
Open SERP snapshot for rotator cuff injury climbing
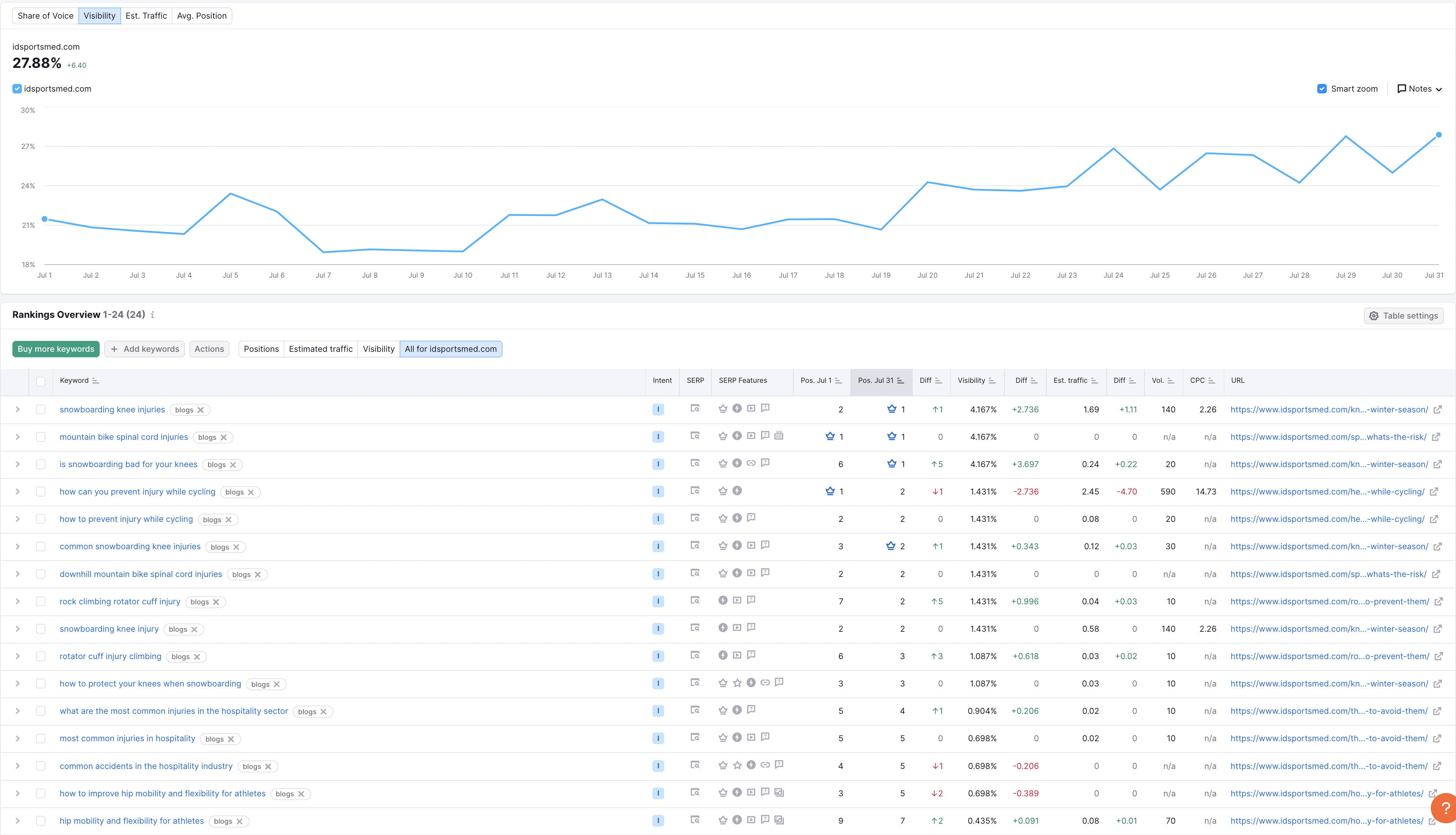click(x=695, y=655)
